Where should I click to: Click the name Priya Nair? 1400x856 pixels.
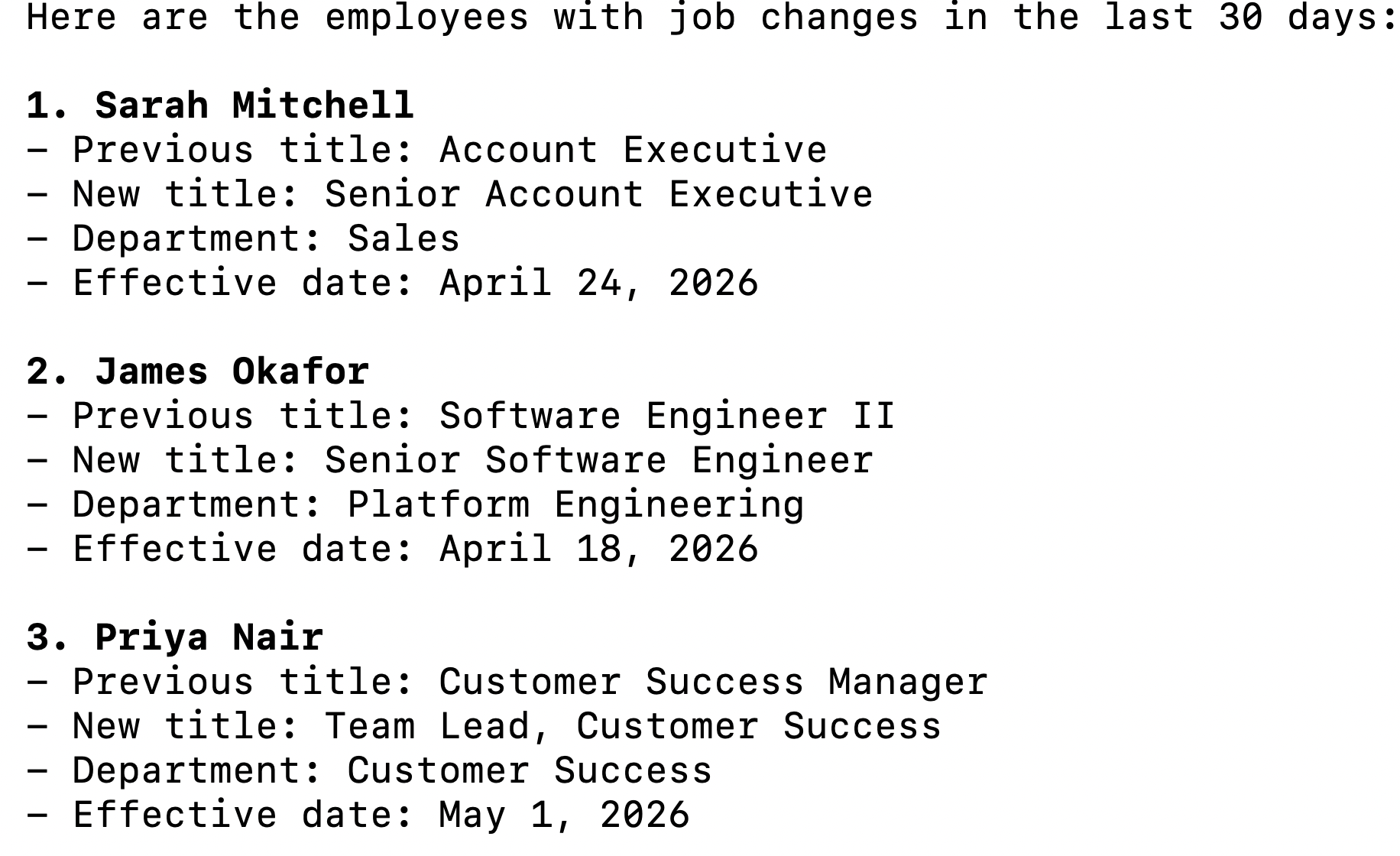[x=209, y=637]
